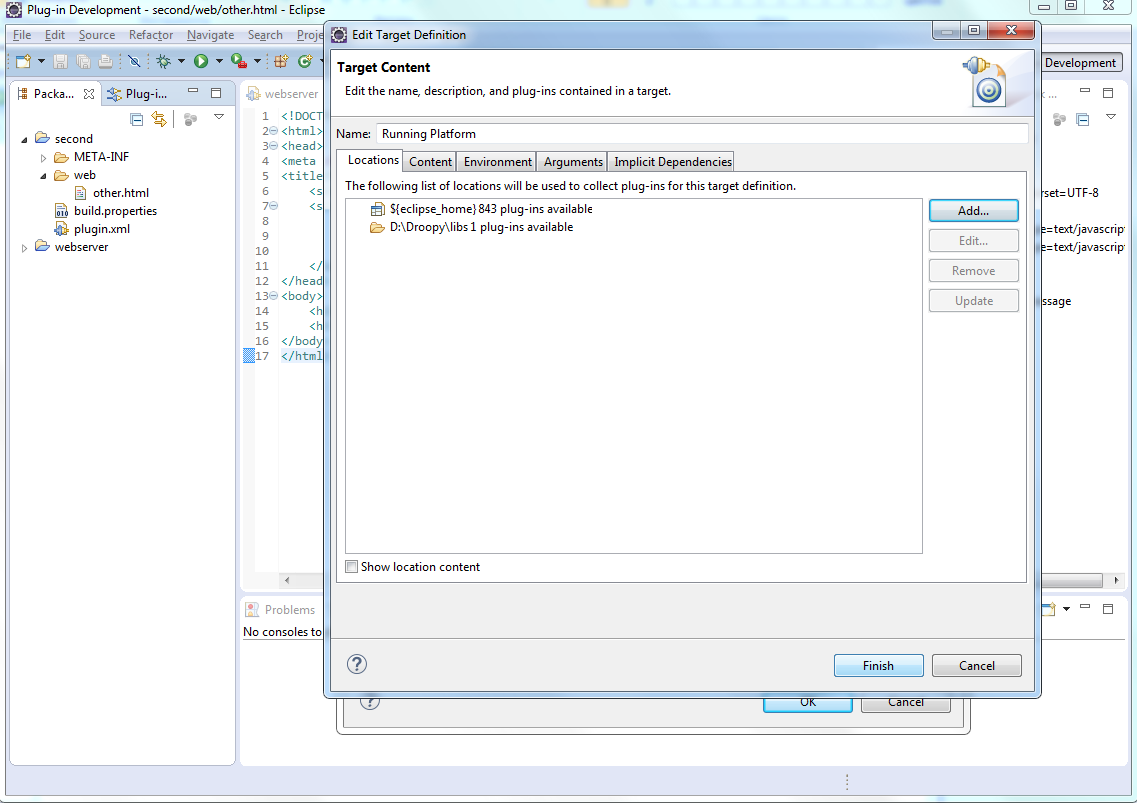The height and width of the screenshot is (803, 1137).
Task: Click the dialog help question mark icon
Action: (x=357, y=664)
